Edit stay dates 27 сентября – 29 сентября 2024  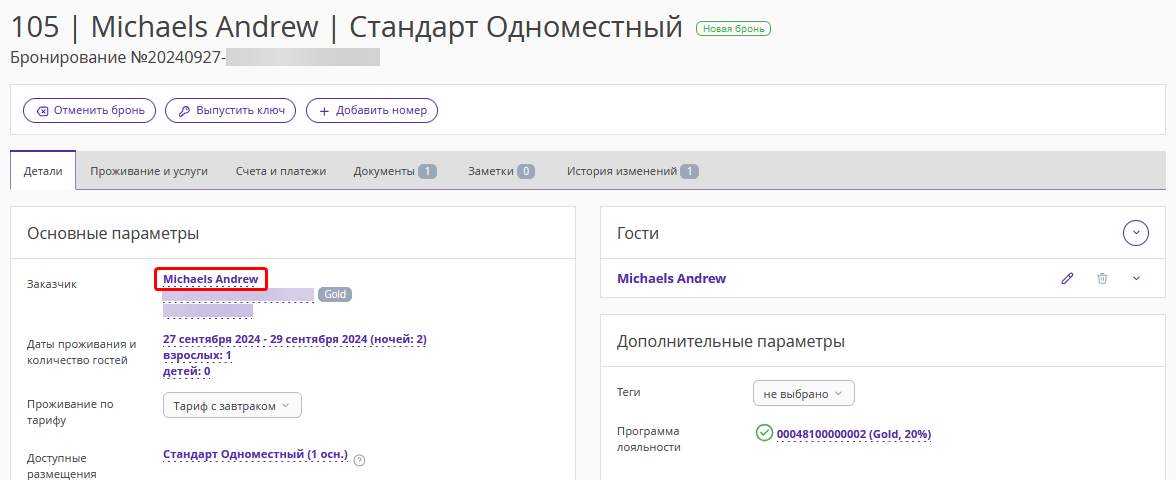pos(295,339)
